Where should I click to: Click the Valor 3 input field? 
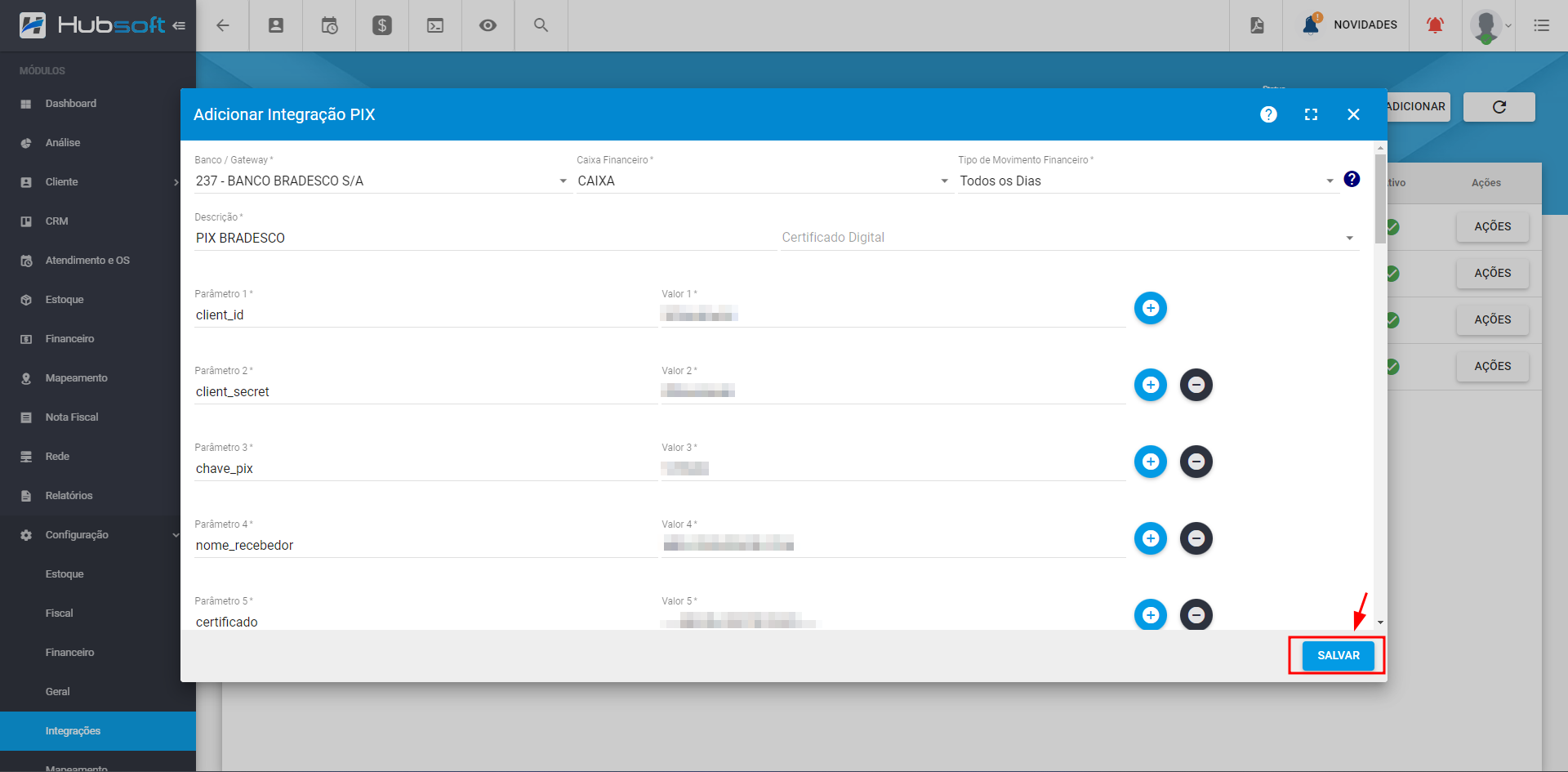(x=893, y=468)
